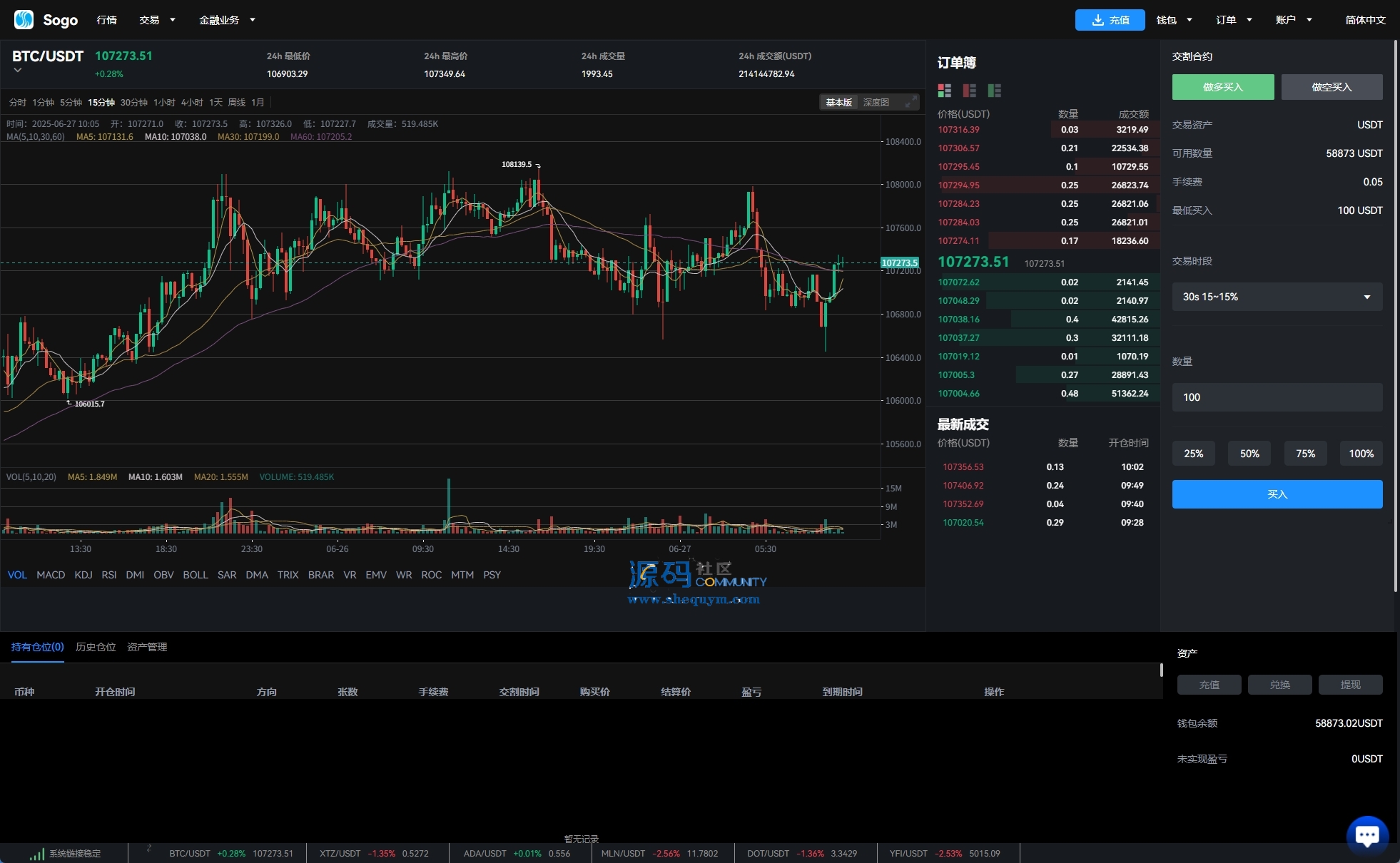Click the signal strength status icon

36,854
